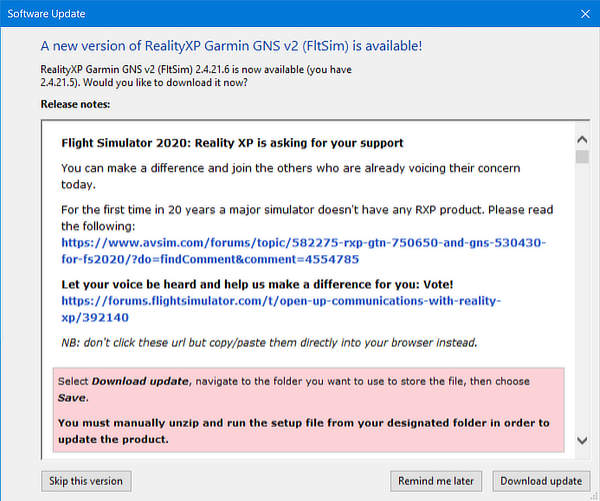Choose Skip this version
Viewport: 600px width, 501px height.
(86, 481)
